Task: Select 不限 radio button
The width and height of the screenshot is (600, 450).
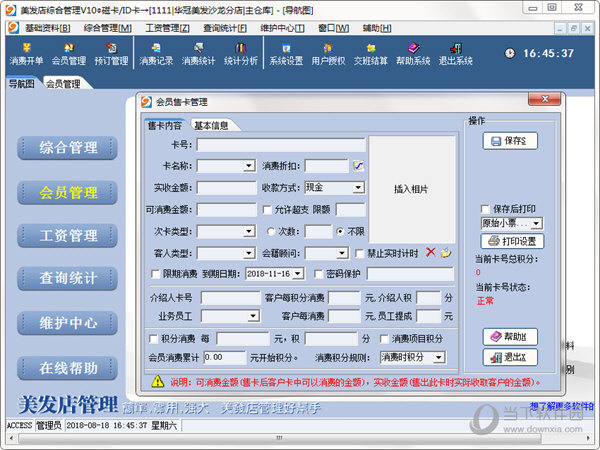Action: 340,231
